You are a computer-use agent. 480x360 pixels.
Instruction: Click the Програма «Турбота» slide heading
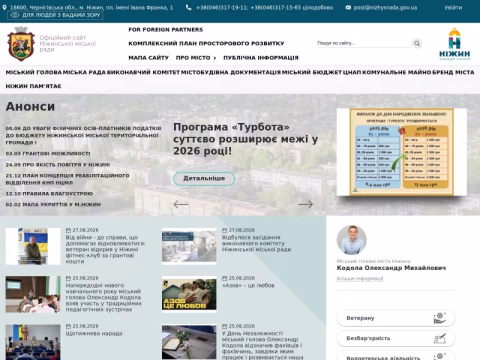(x=246, y=139)
